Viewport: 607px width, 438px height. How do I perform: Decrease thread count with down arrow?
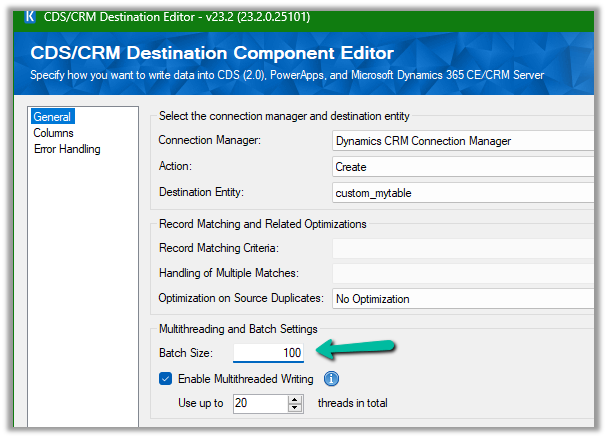(x=295, y=408)
